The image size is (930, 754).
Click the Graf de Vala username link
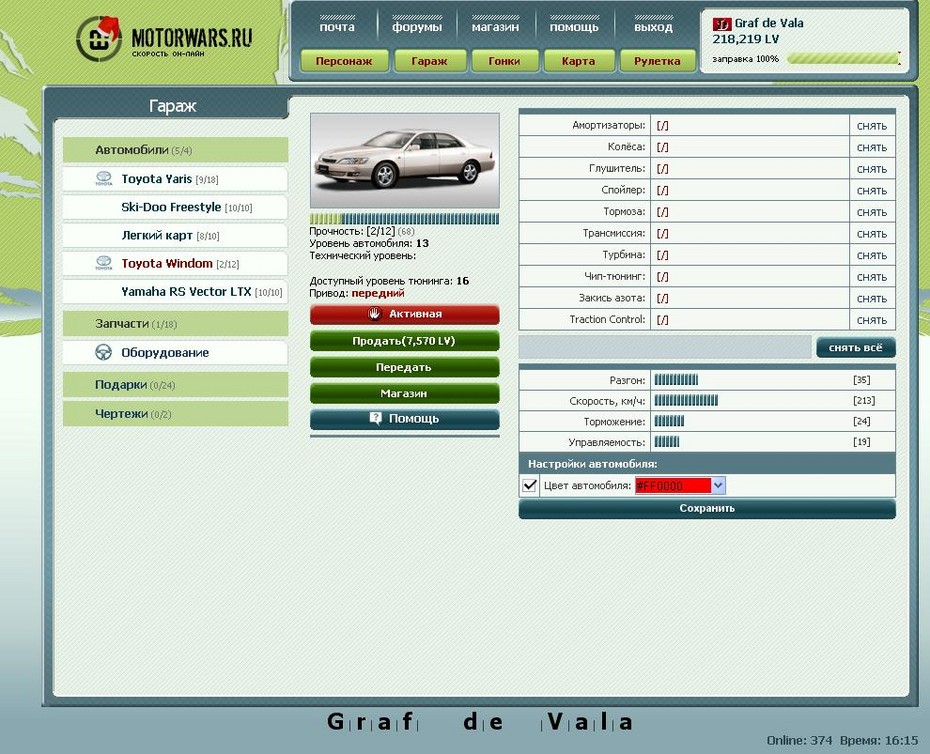point(769,23)
